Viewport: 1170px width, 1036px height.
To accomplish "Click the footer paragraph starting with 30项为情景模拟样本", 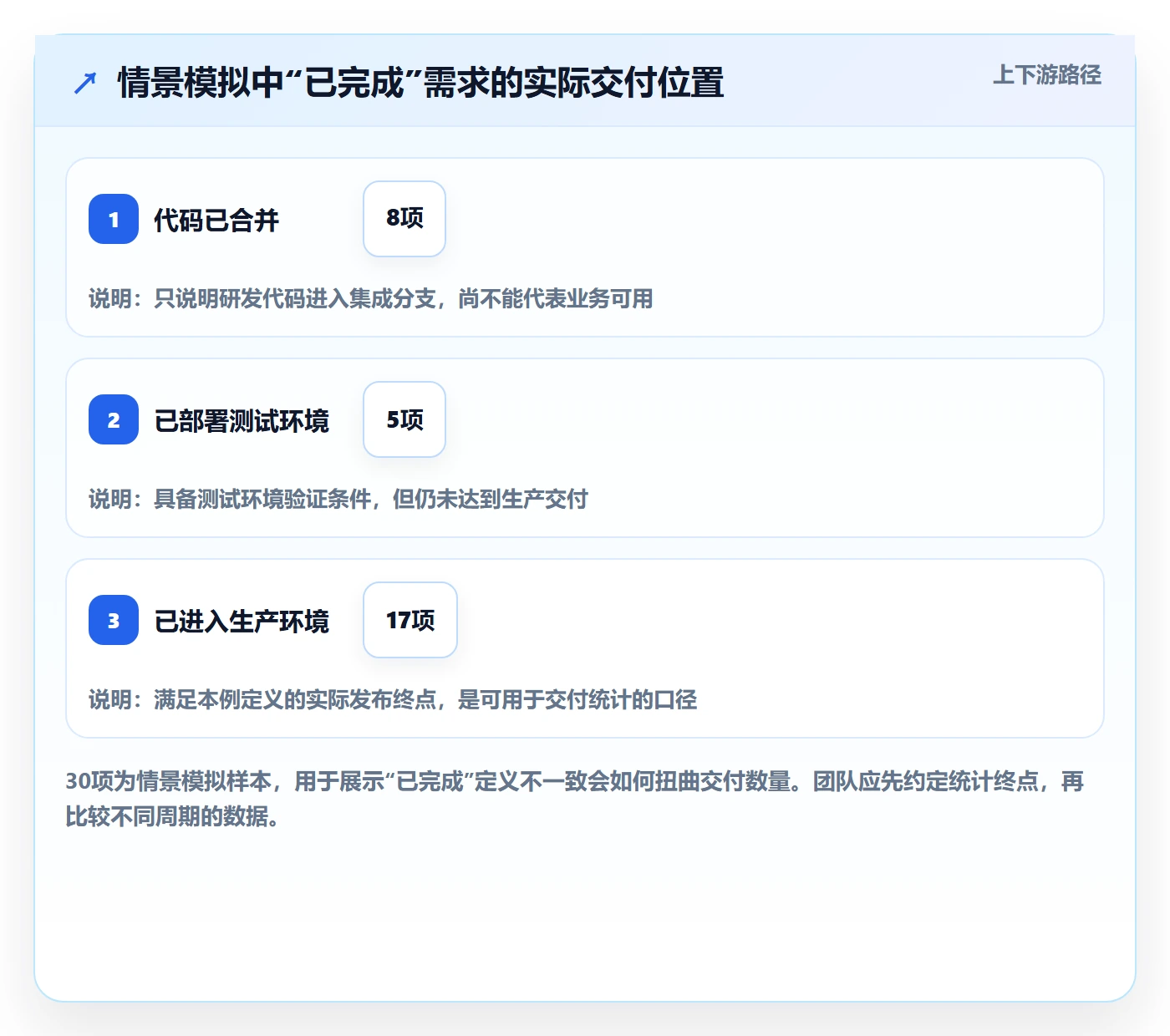I will point(575,799).
